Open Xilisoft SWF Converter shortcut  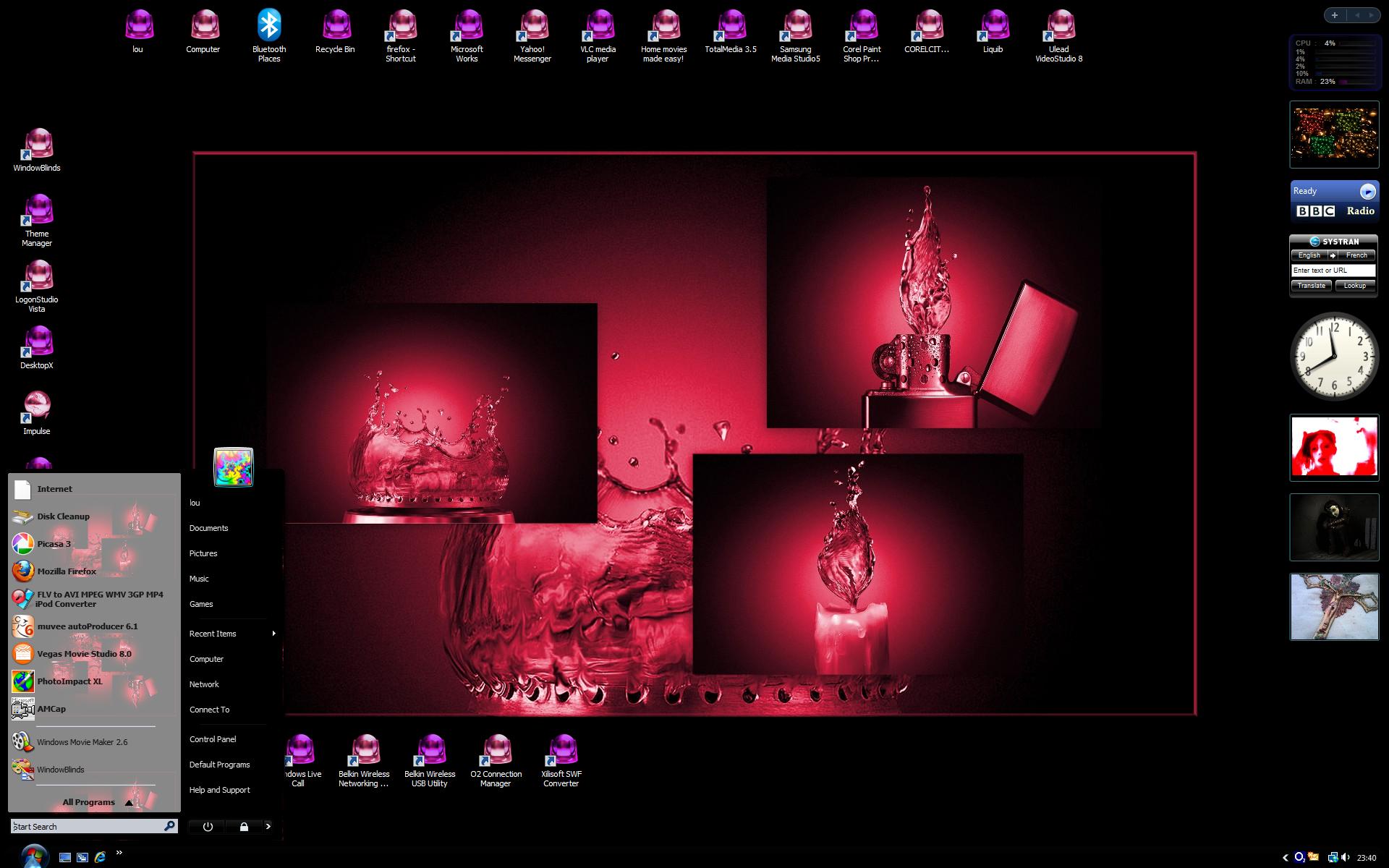[562, 760]
